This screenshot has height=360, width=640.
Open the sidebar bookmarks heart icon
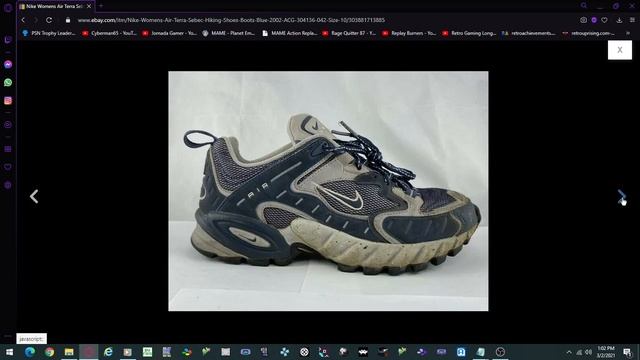point(8,167)
